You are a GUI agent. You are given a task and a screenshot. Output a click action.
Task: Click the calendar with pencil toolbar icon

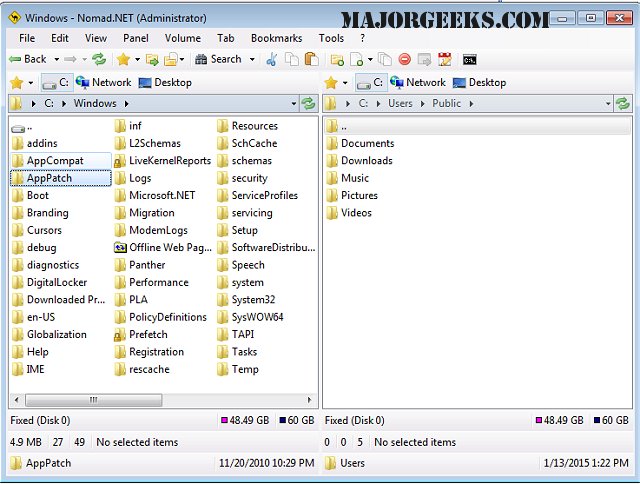(444, 60)
